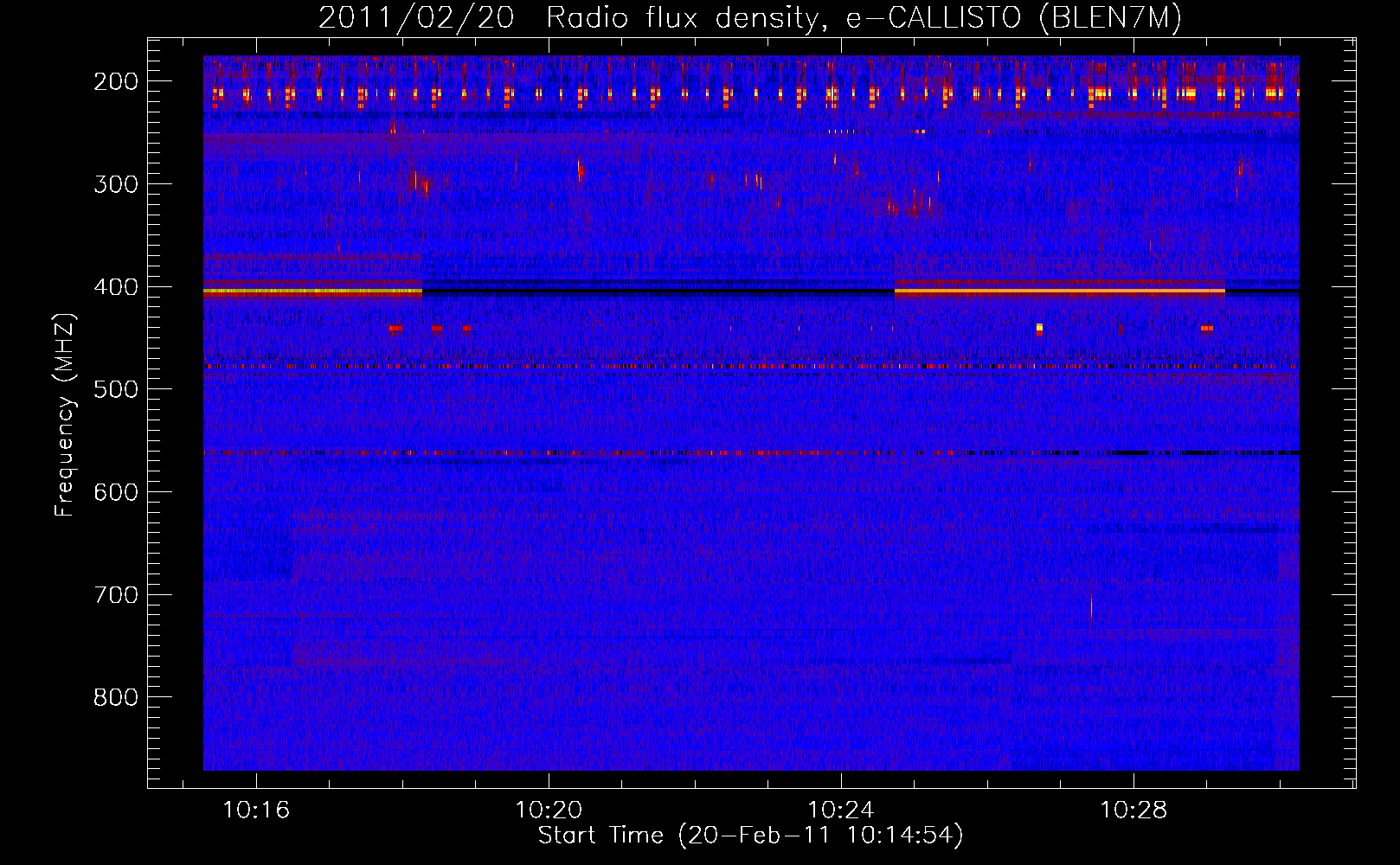Click the 10:16 time tick label
This screenshot has width=1400, height=865.
tap(256, 811)
